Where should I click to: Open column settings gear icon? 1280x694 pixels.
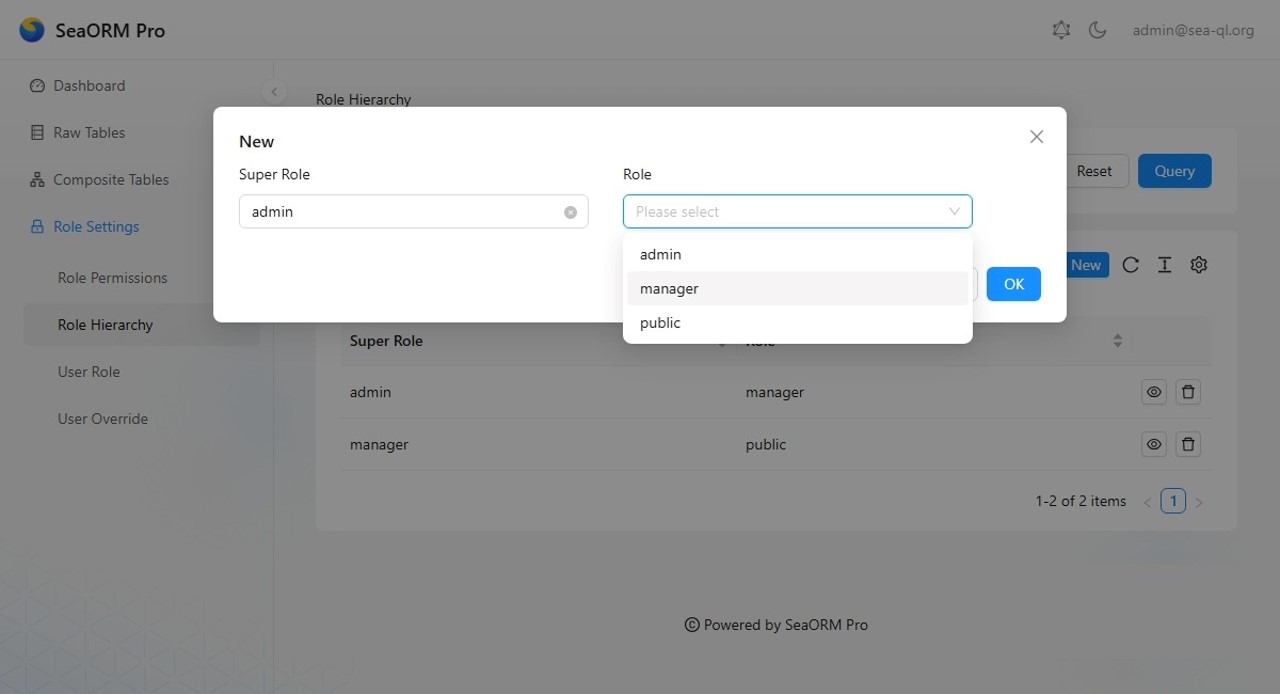click(x=1199, y=265)
